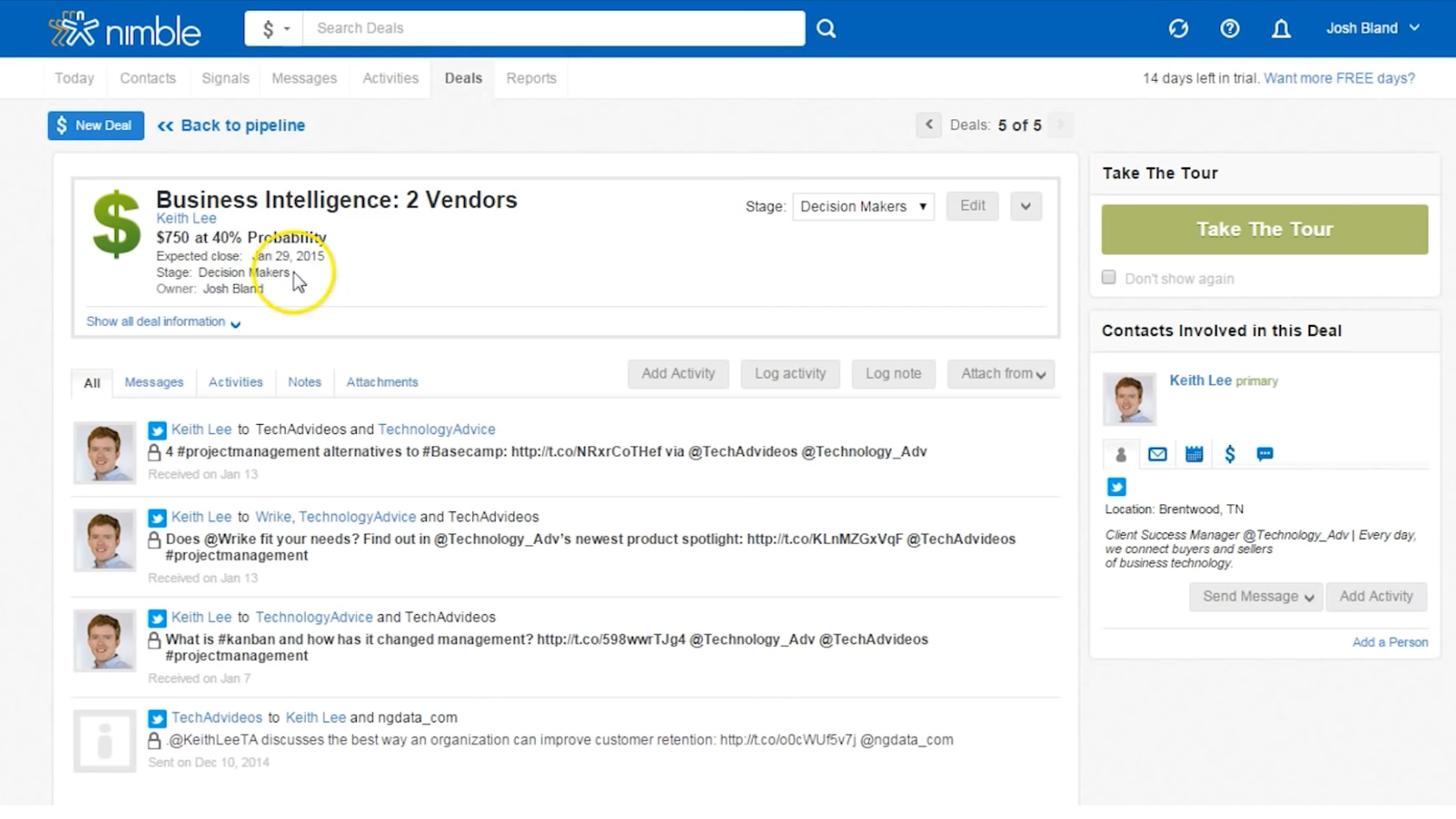
Task: Filter deal feed by Activities
Action: tap(236, 382)
